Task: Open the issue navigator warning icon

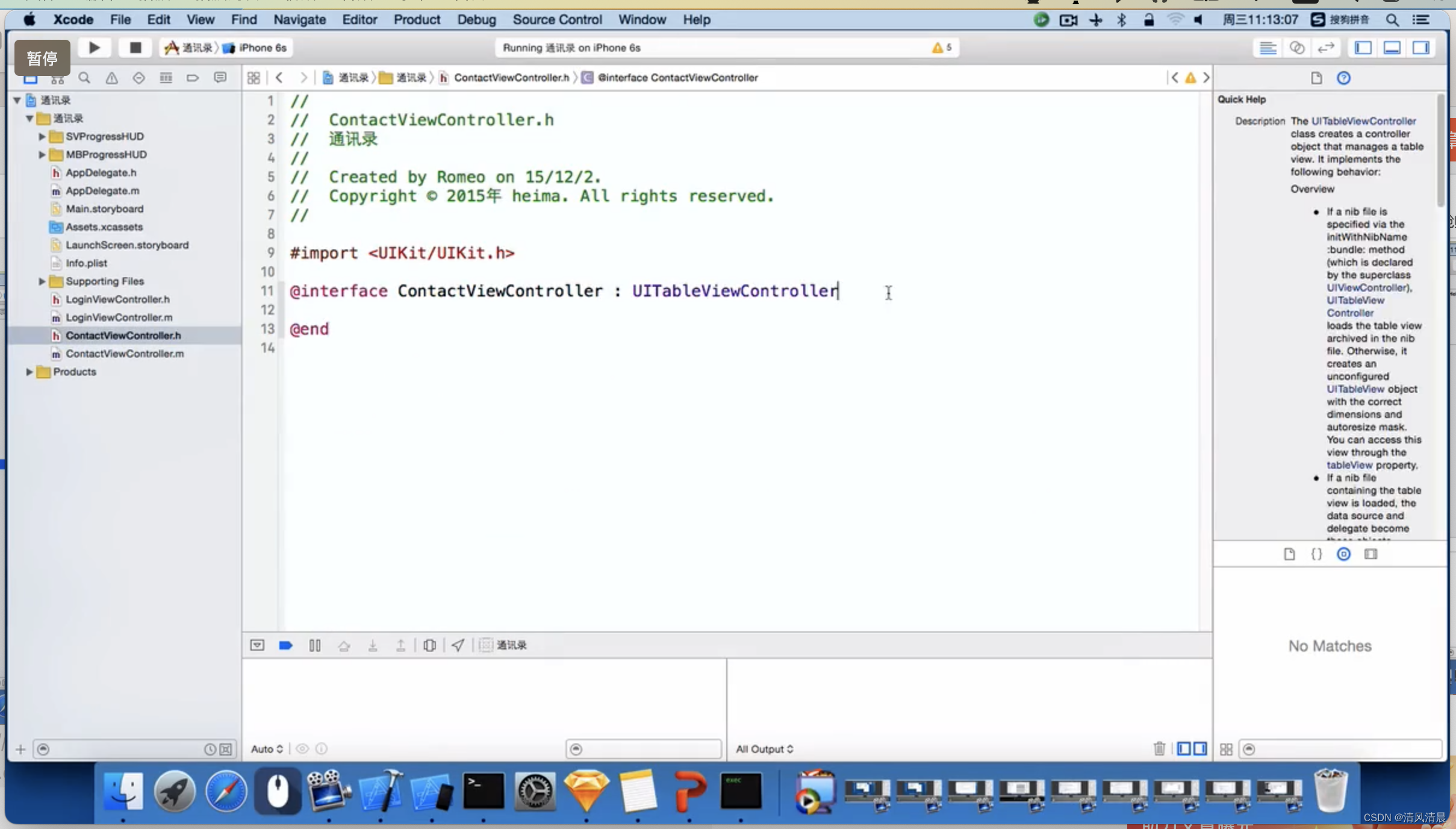Action: coord(111,78)
